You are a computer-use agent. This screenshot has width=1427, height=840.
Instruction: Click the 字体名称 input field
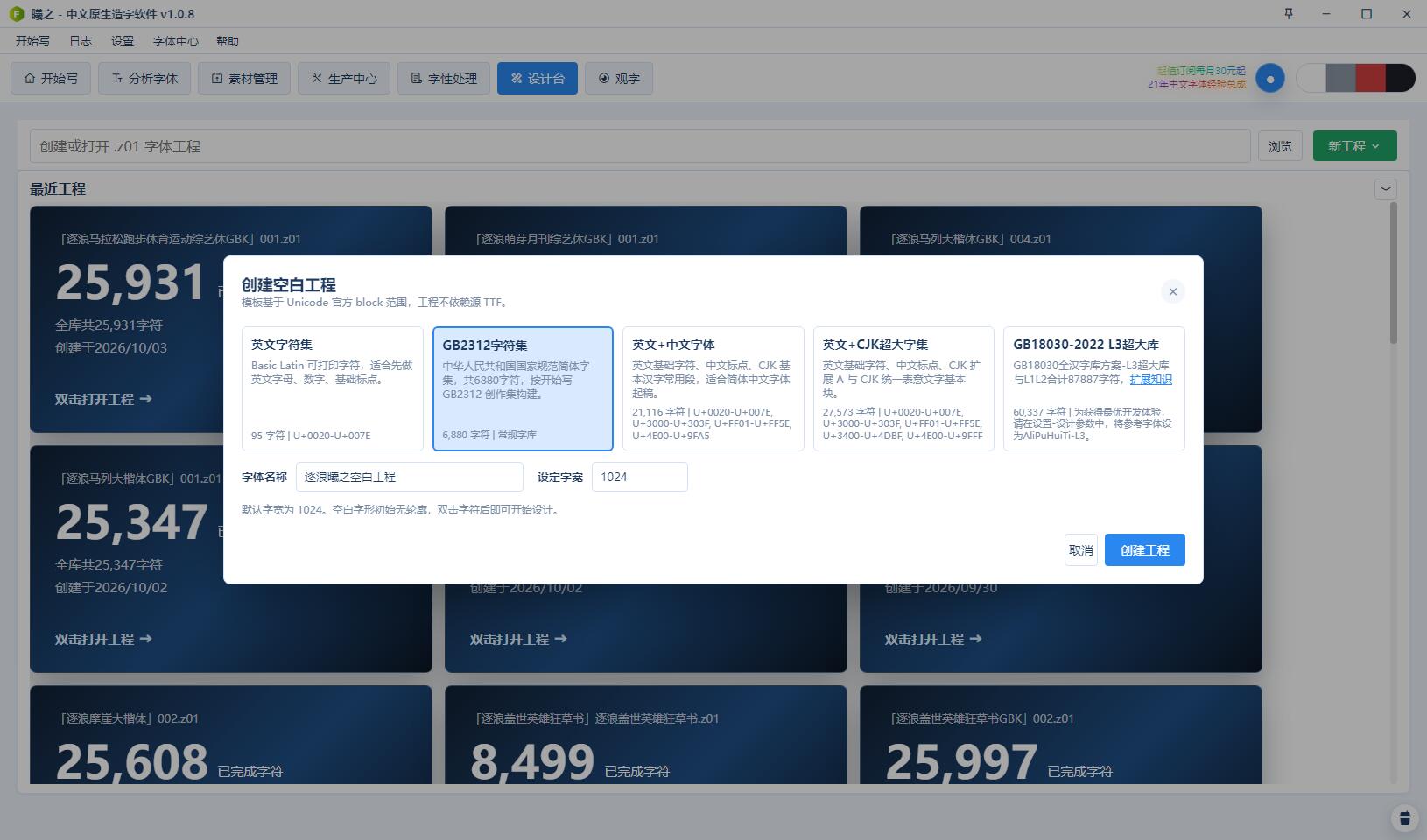point(409,477)
